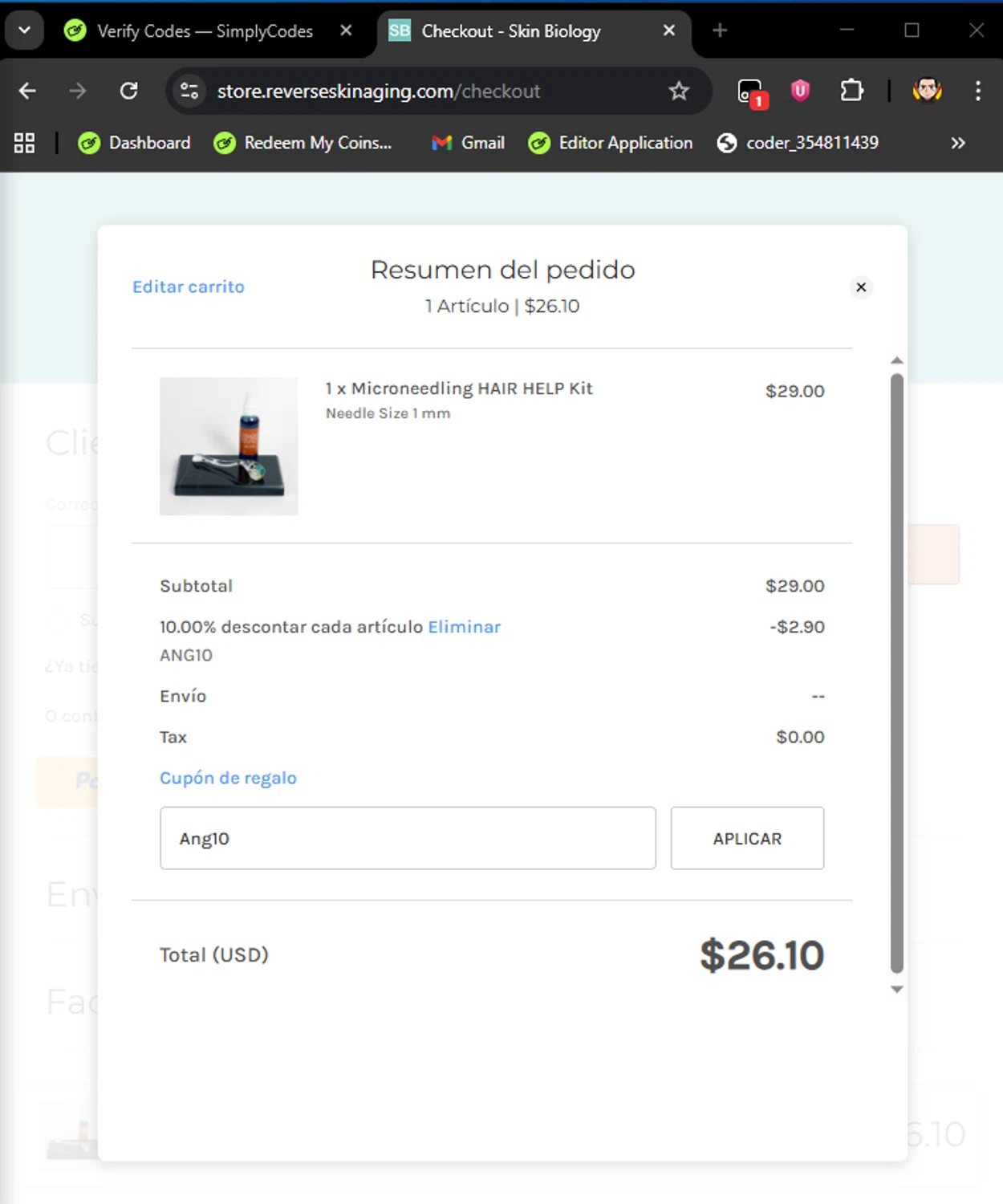Click the -$2.90 discount value
Screen dimensions: 1003x1204
pyautogui.click(x=797, y=627)
